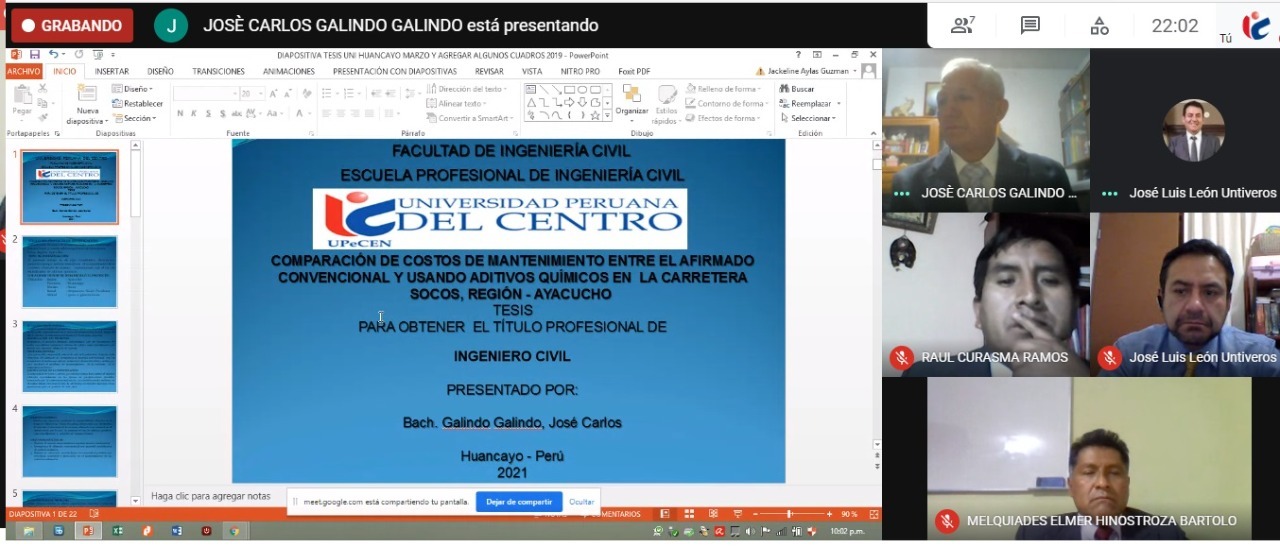Viewport: 1280px width, 547px height.
Task: Open Efectos de forma dropdown
Action: point(724,118)
